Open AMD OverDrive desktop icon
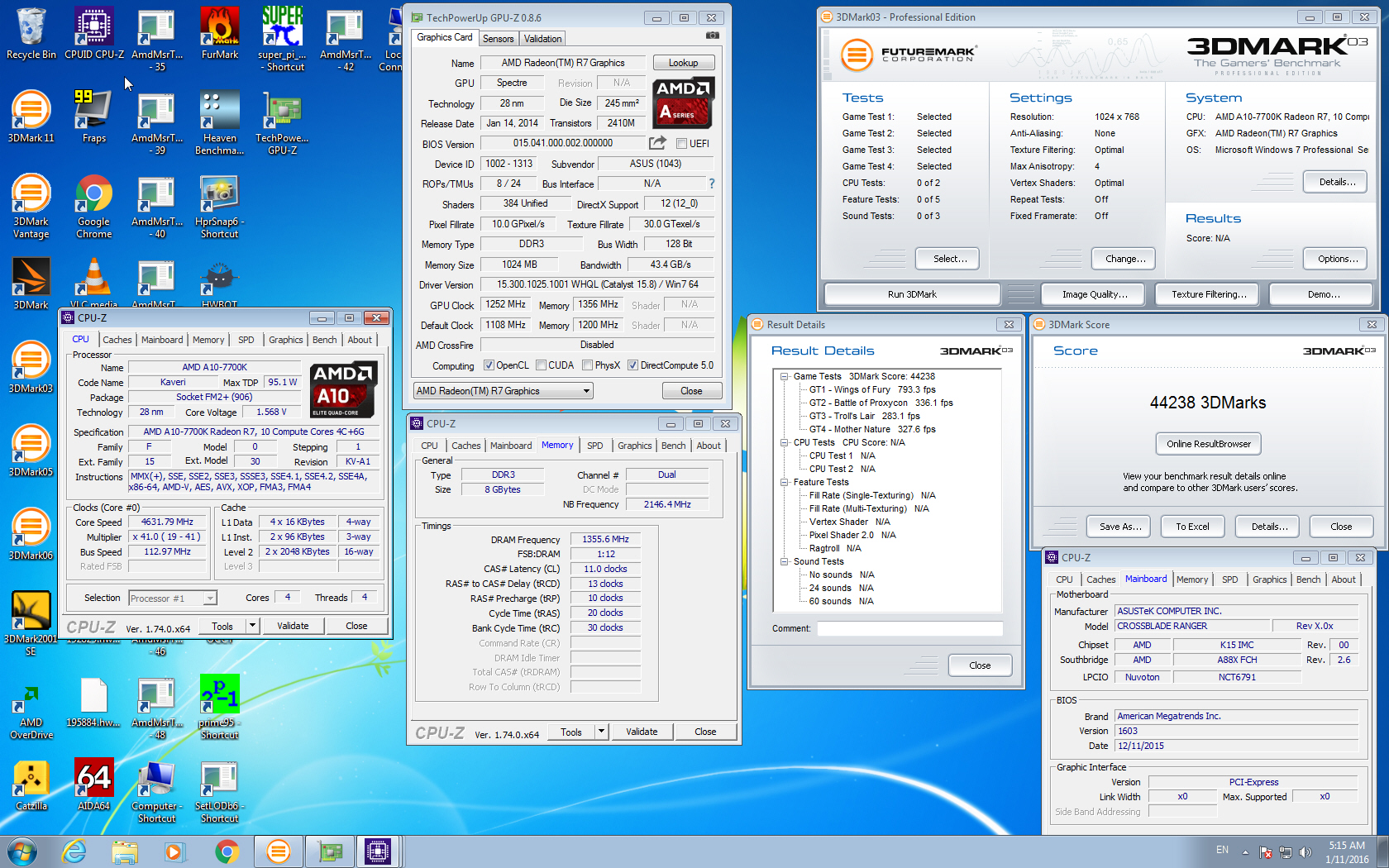 point(31,708)
